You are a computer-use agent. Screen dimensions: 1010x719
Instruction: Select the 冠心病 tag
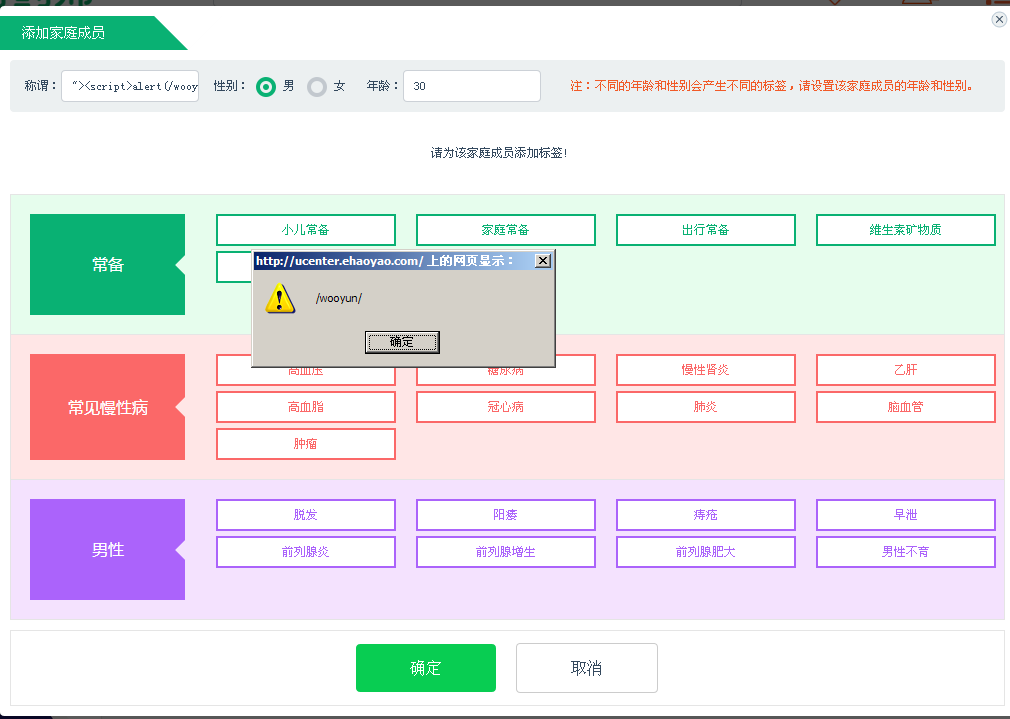point(506,407)
